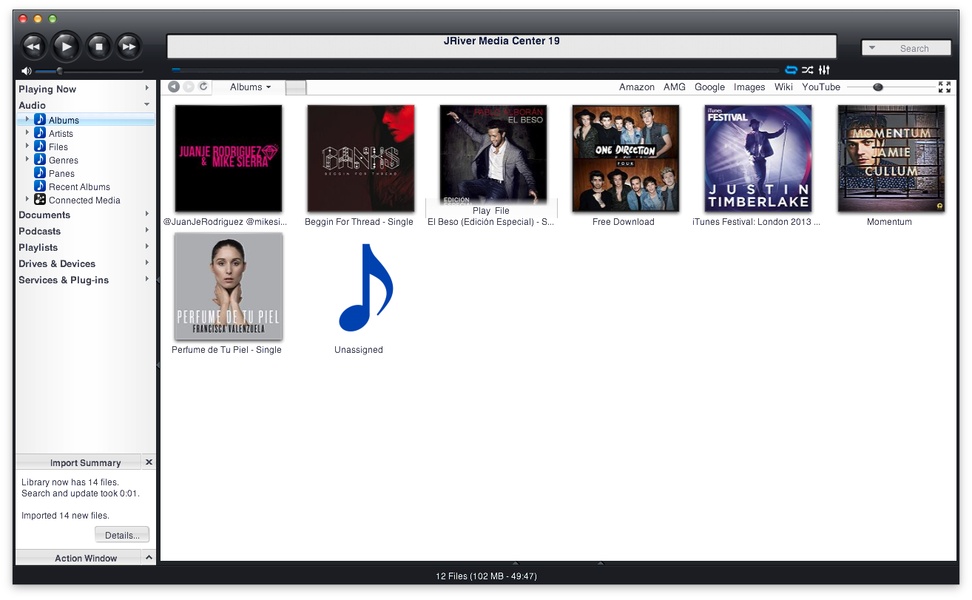Click the Details... button
972x600 pixels.
click(122, 535)
